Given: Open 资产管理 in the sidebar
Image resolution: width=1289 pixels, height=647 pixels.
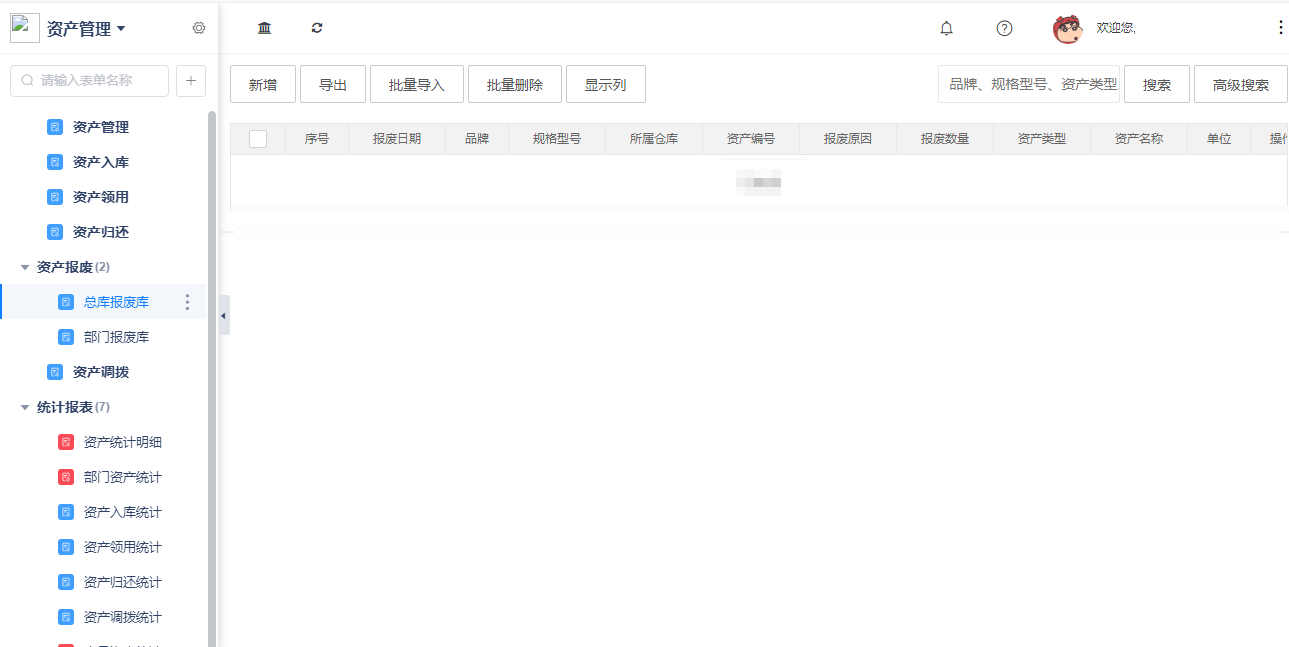Looking at the screenshot, I should (x=101, y=127).
